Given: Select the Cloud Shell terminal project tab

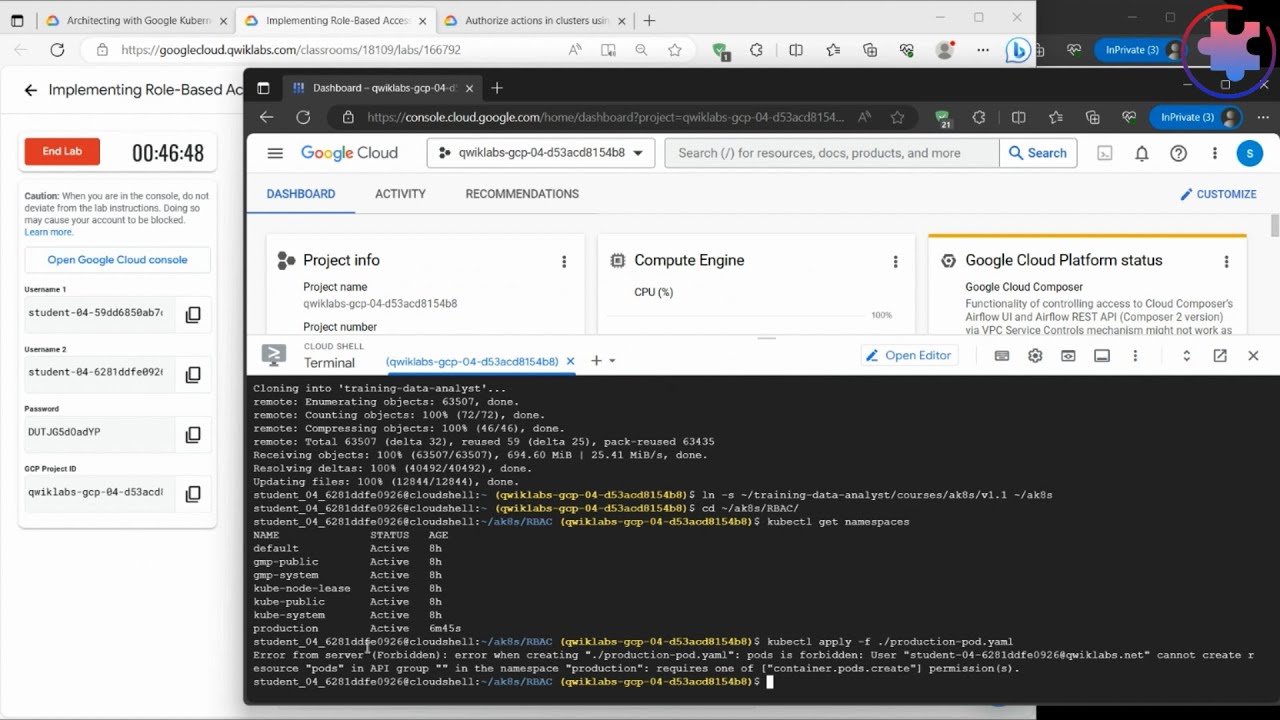Looking at the screenshot, I should point(472,361).
